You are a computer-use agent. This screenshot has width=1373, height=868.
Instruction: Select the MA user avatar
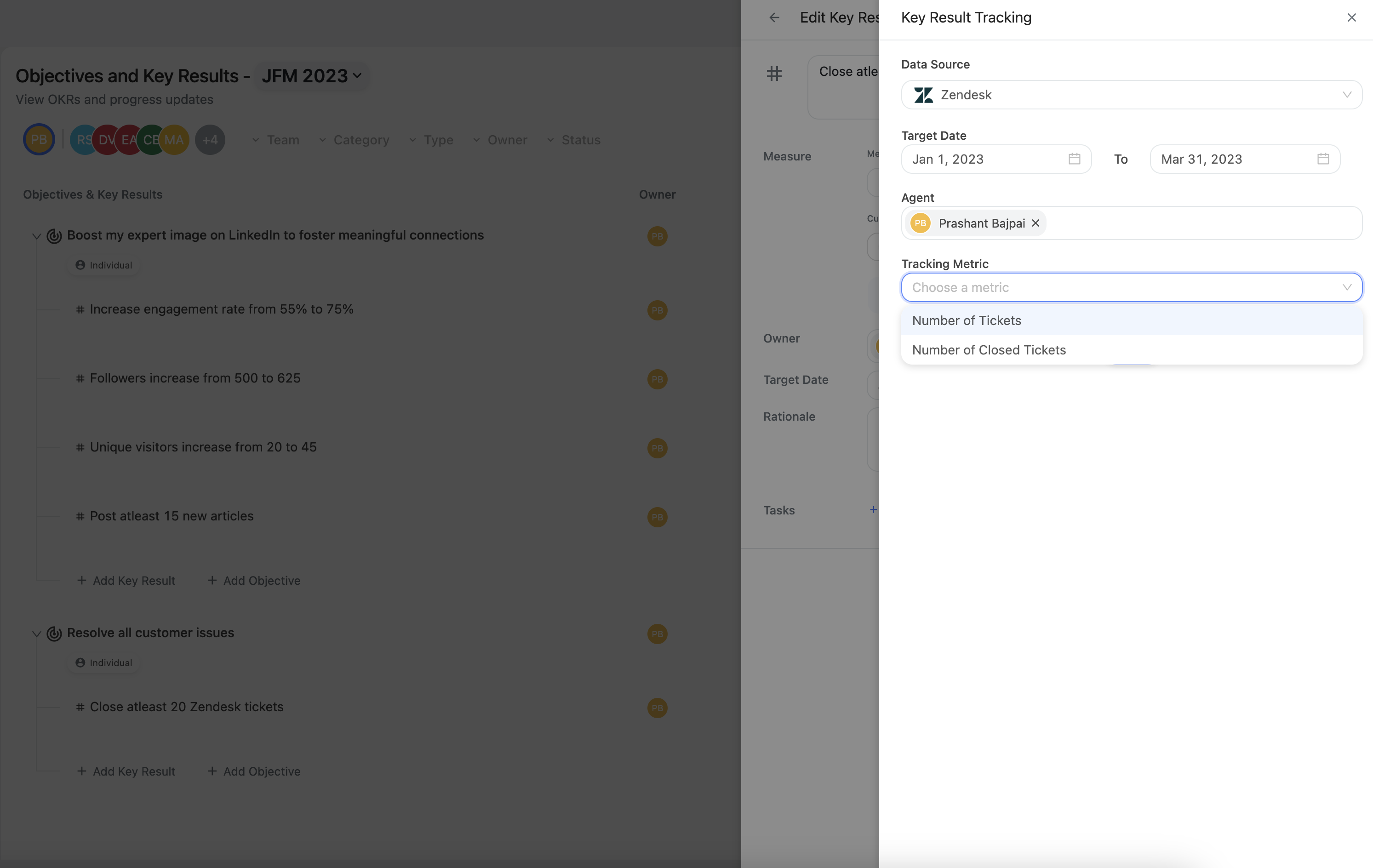click(174, 140)
